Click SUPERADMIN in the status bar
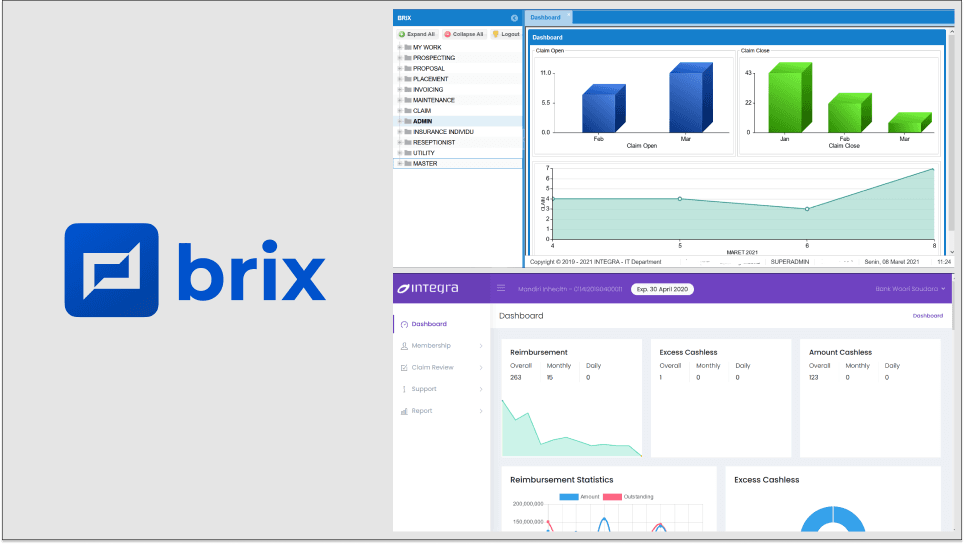The width and height of the screenshot is (964, 544). (x=789, y=262)
